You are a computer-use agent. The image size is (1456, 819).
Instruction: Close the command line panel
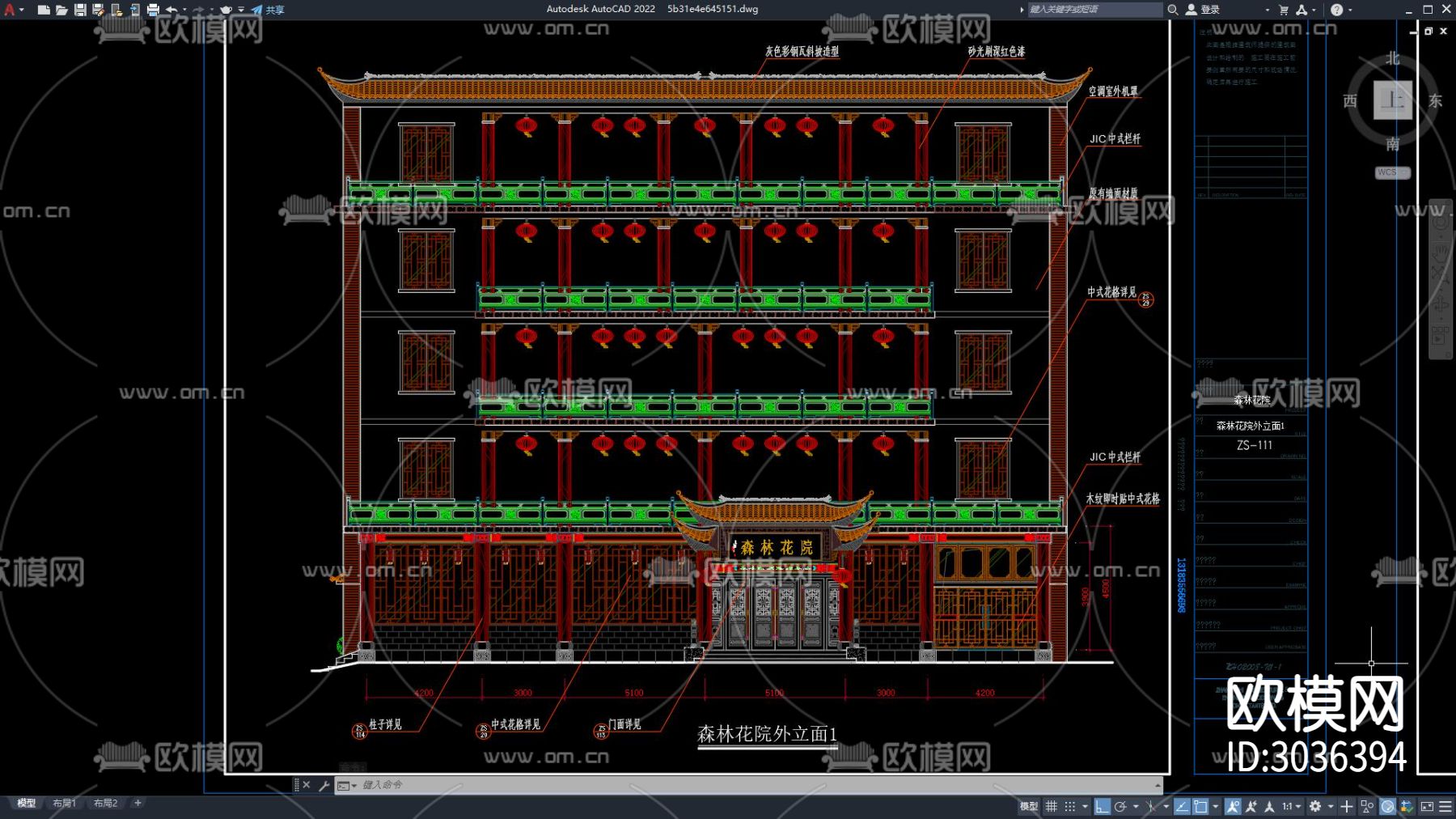tap(307, 785)
